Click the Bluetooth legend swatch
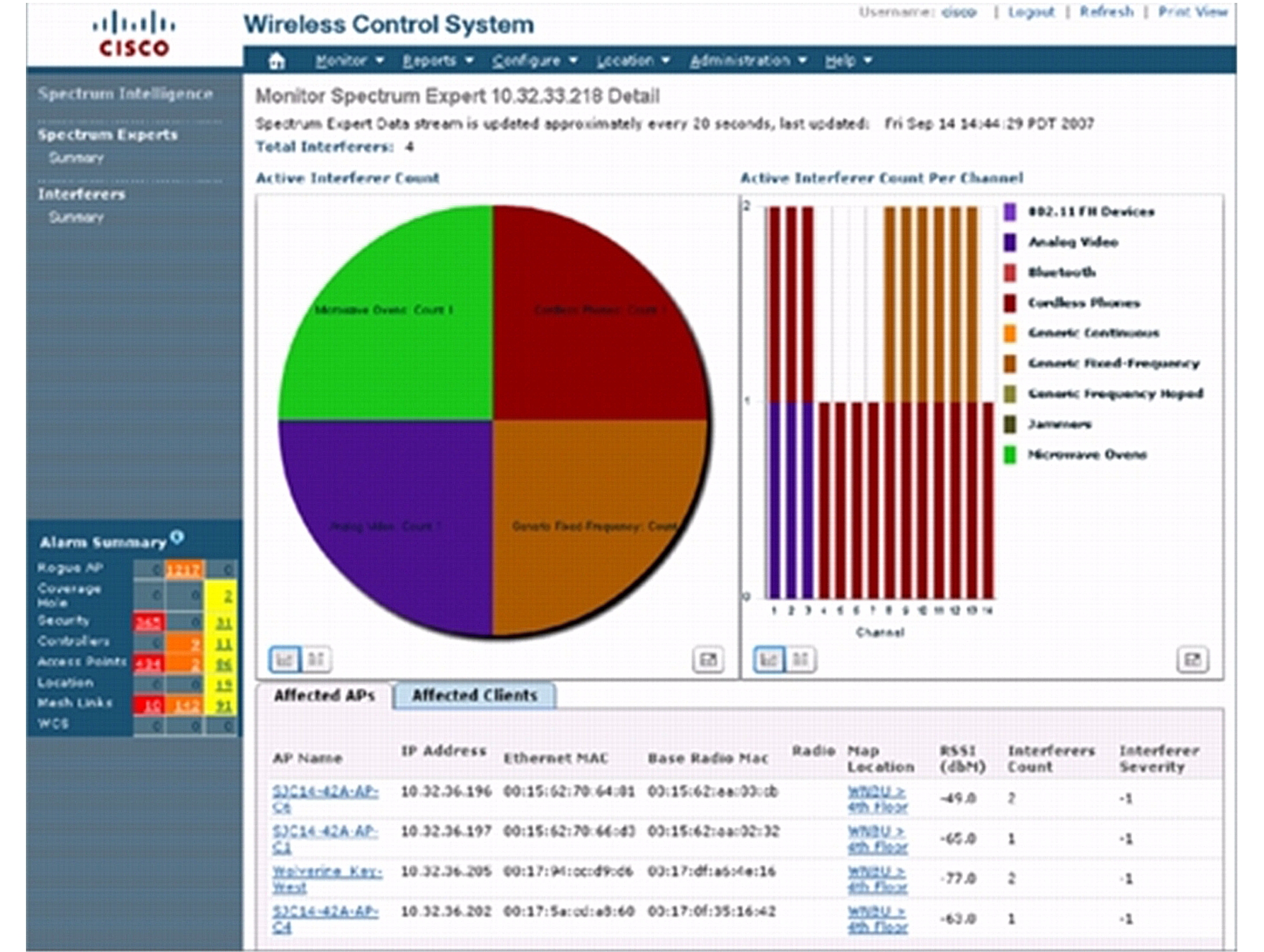This screenshot has width=1264, height=952. click(x=1010, y=272)
